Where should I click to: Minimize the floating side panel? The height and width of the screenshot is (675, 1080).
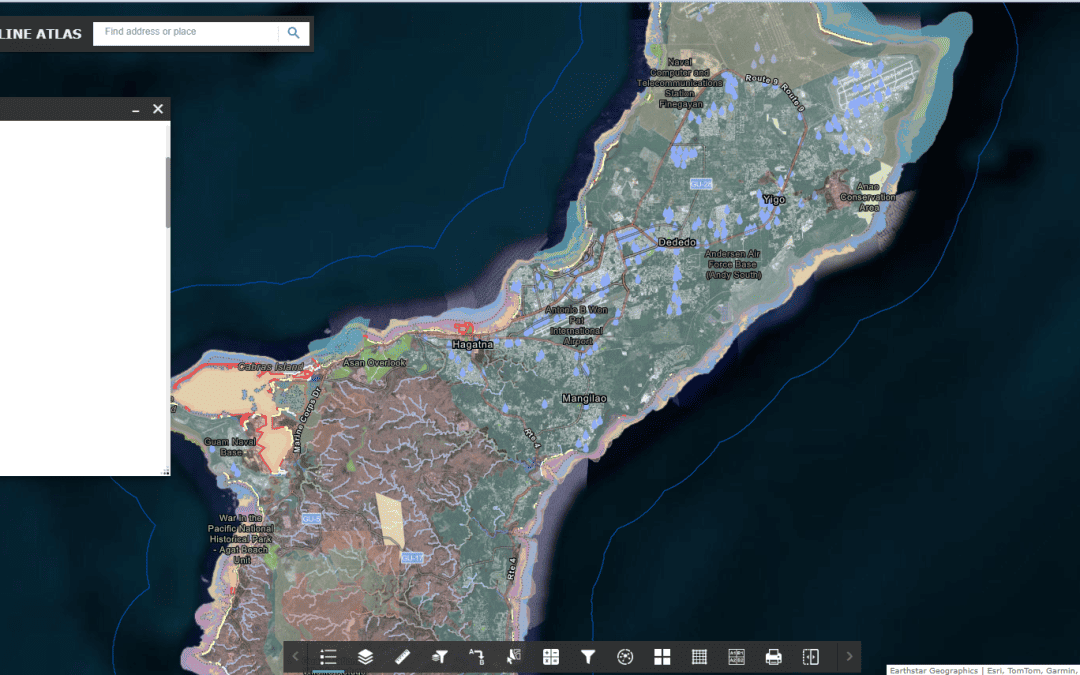tap(136, 110)
